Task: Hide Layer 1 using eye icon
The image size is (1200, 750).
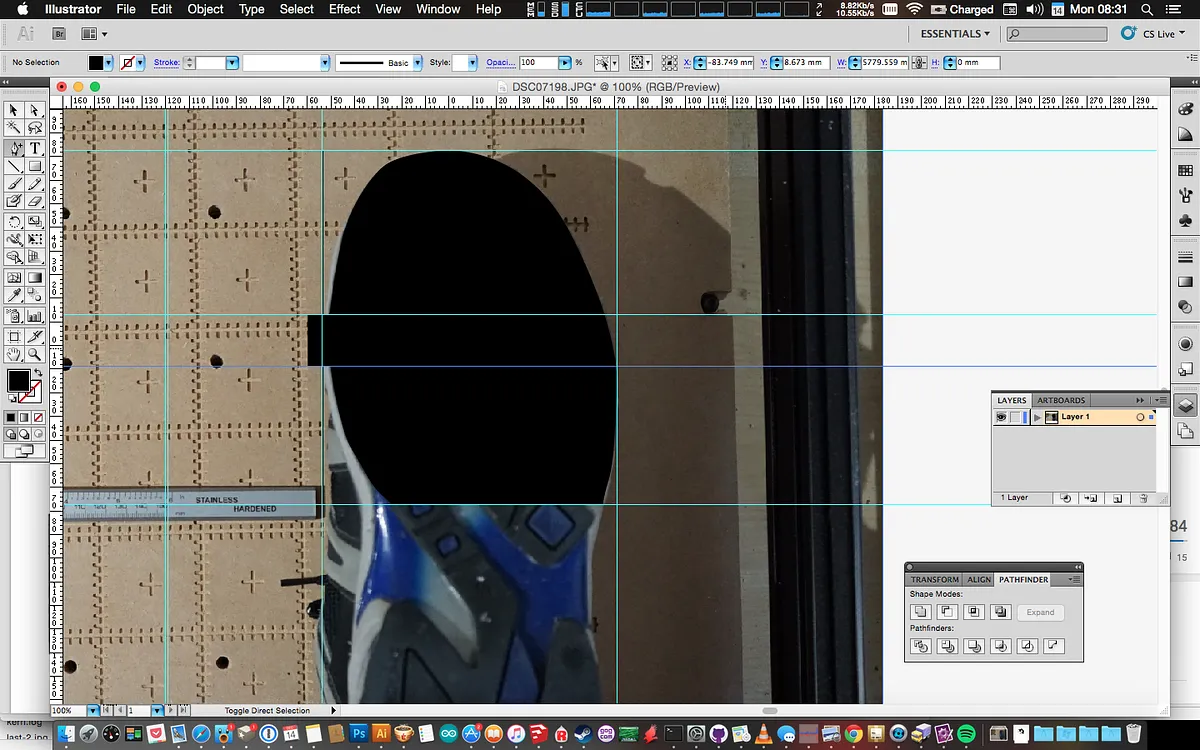Action: pyautogui.click(x=1000, y=417)
